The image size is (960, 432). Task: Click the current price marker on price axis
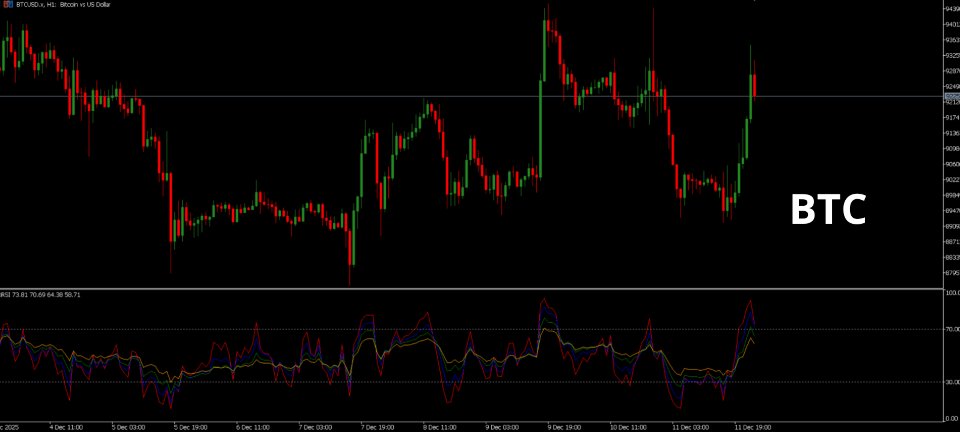coord(952,97)
